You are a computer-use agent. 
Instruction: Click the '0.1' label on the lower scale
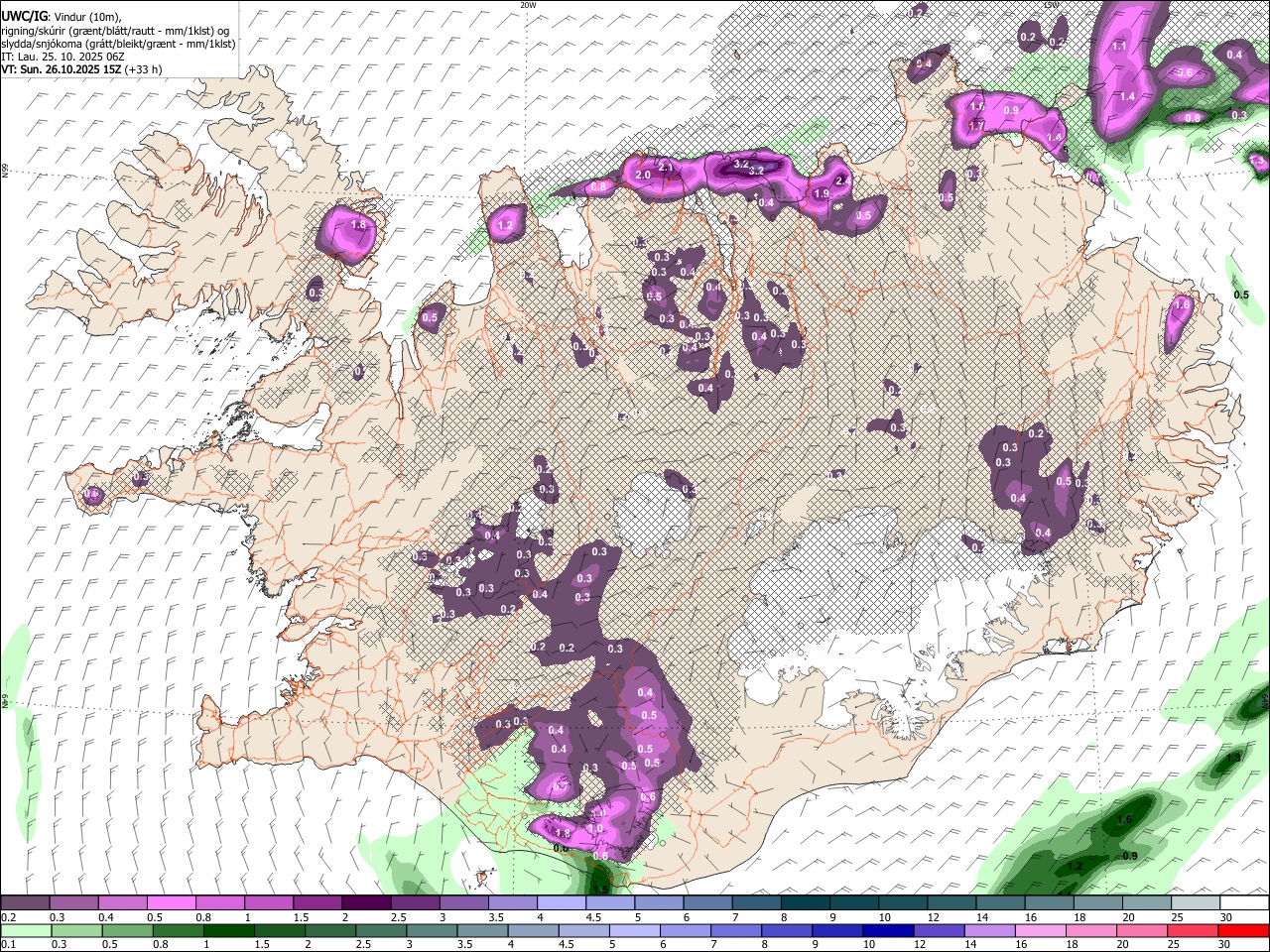[x=9, y=945]
